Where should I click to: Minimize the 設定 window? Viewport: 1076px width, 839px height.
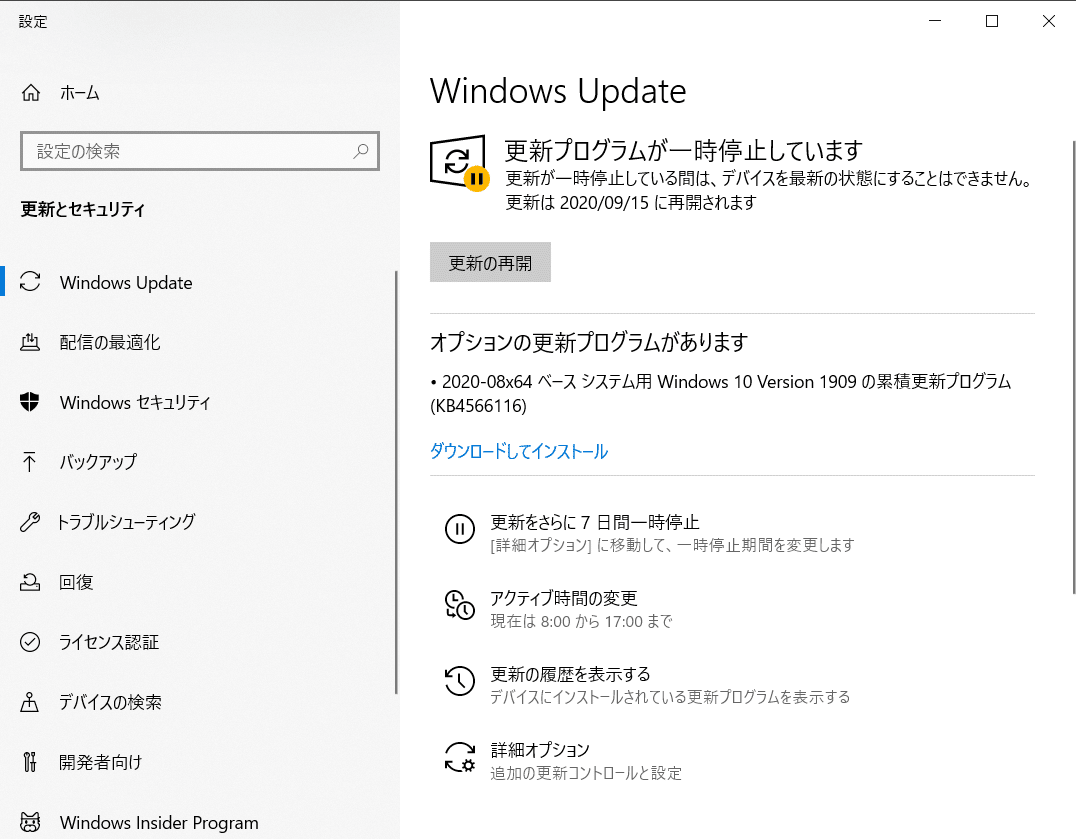click(935, 21)
